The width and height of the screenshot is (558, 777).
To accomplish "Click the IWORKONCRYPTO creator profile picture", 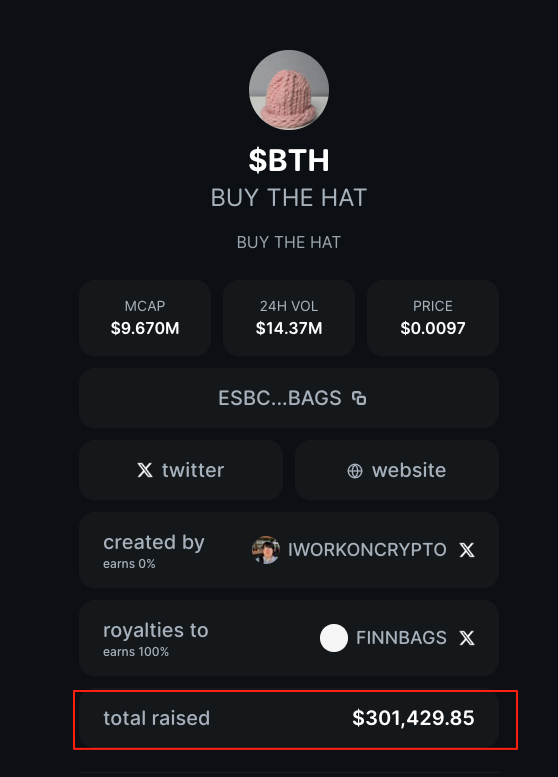I will pos(266,550).
